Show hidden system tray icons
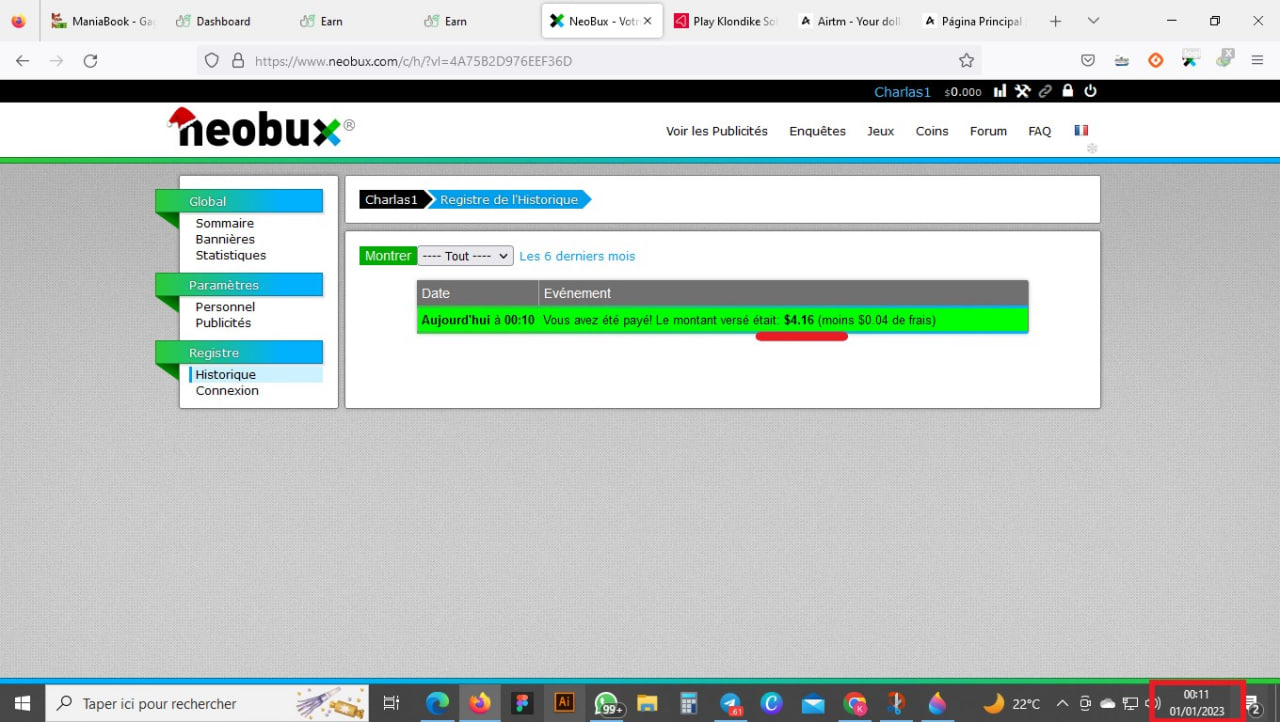Image resolution: width=1280 pixels, height=722 pixels. pyautogui.click(x=1062, y=703)
